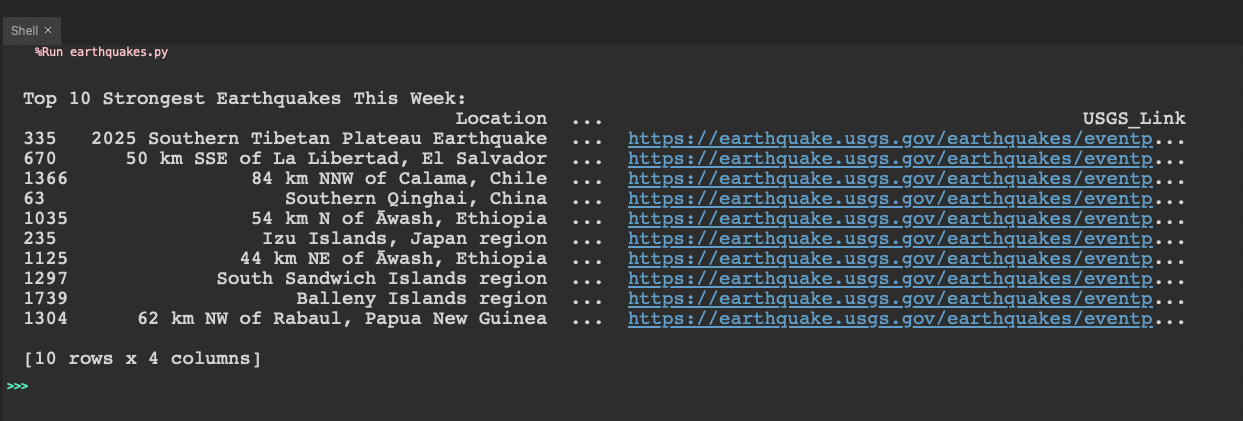Click 'Southern Qinghai, China' location text

[x=416, y=198]
